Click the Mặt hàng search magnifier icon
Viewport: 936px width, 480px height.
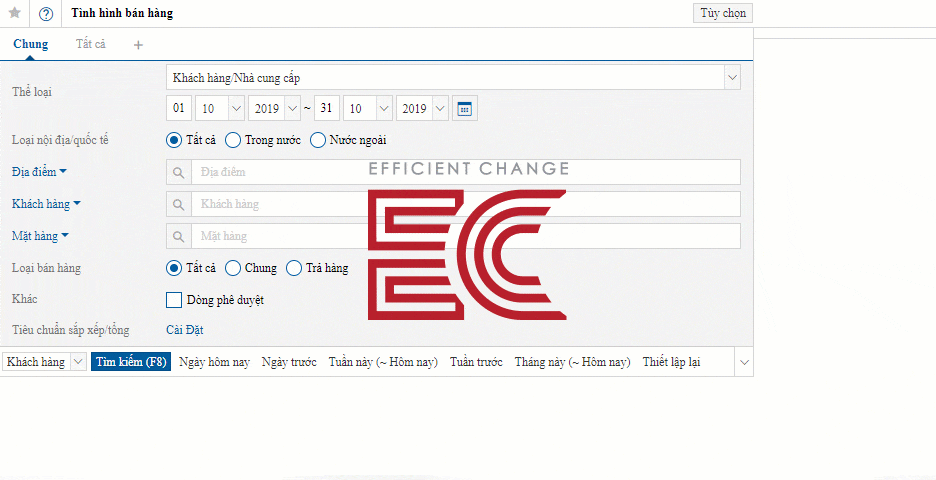tap(178, 236)
